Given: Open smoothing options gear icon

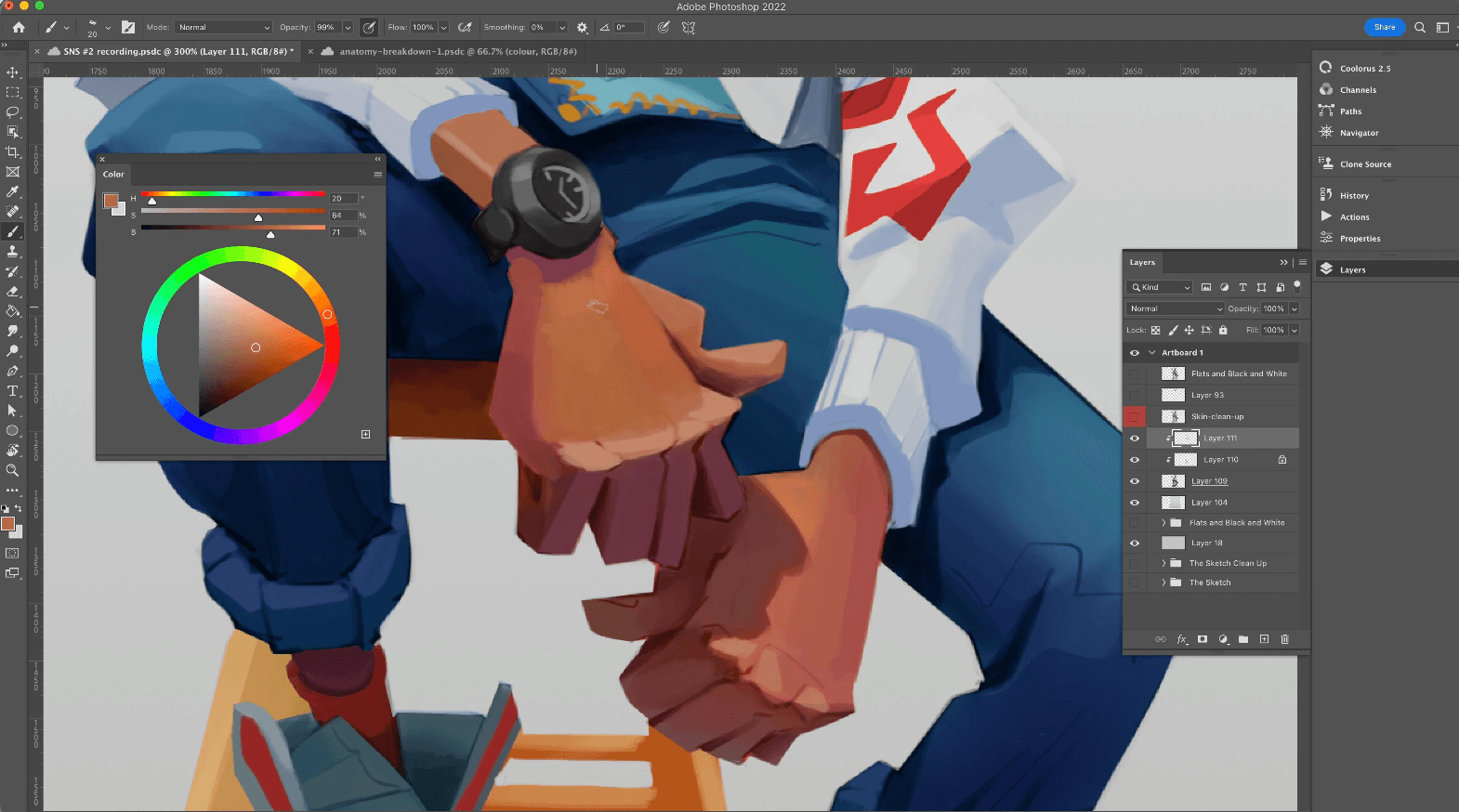Looking at the screenshot, I should tap(583, 28).
